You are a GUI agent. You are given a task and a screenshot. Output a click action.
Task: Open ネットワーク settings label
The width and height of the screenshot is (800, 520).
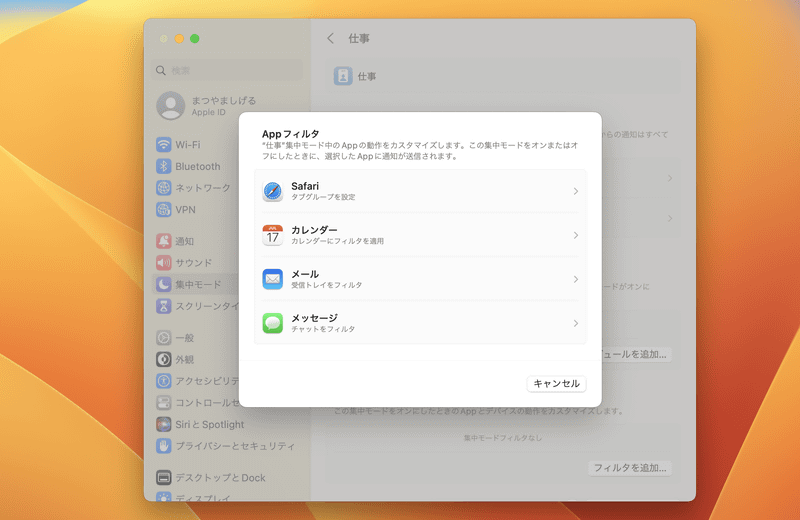[x=203, y=188]
